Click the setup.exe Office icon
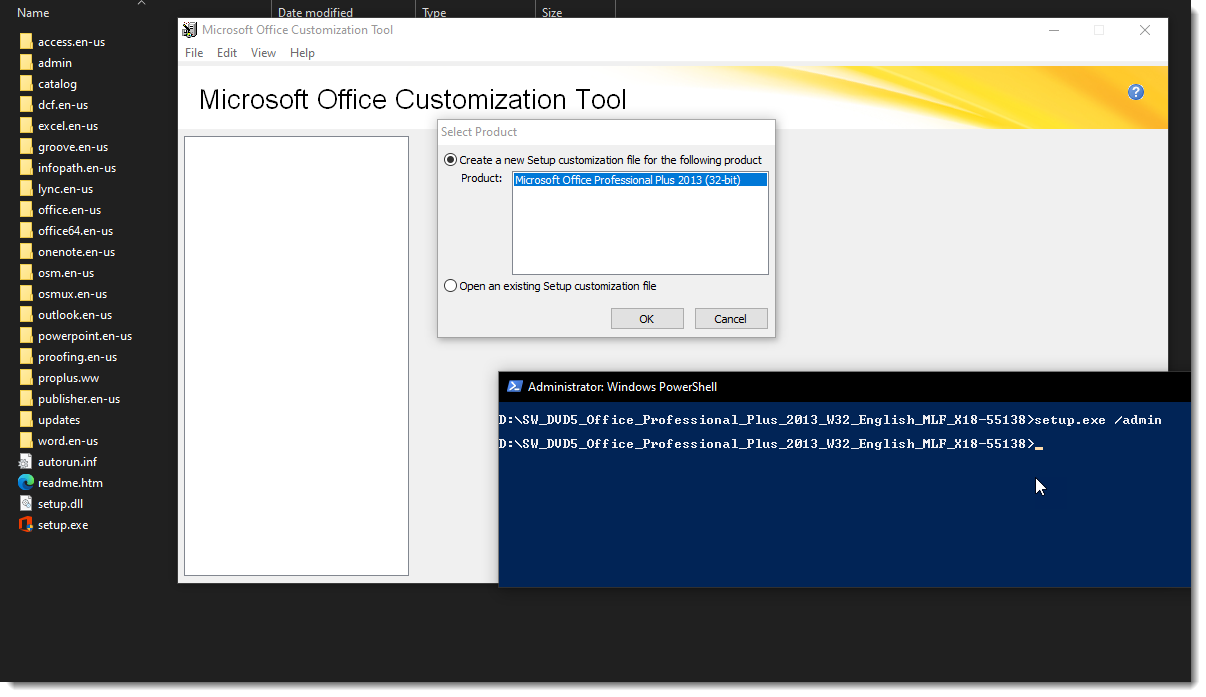 click(26, 525)
